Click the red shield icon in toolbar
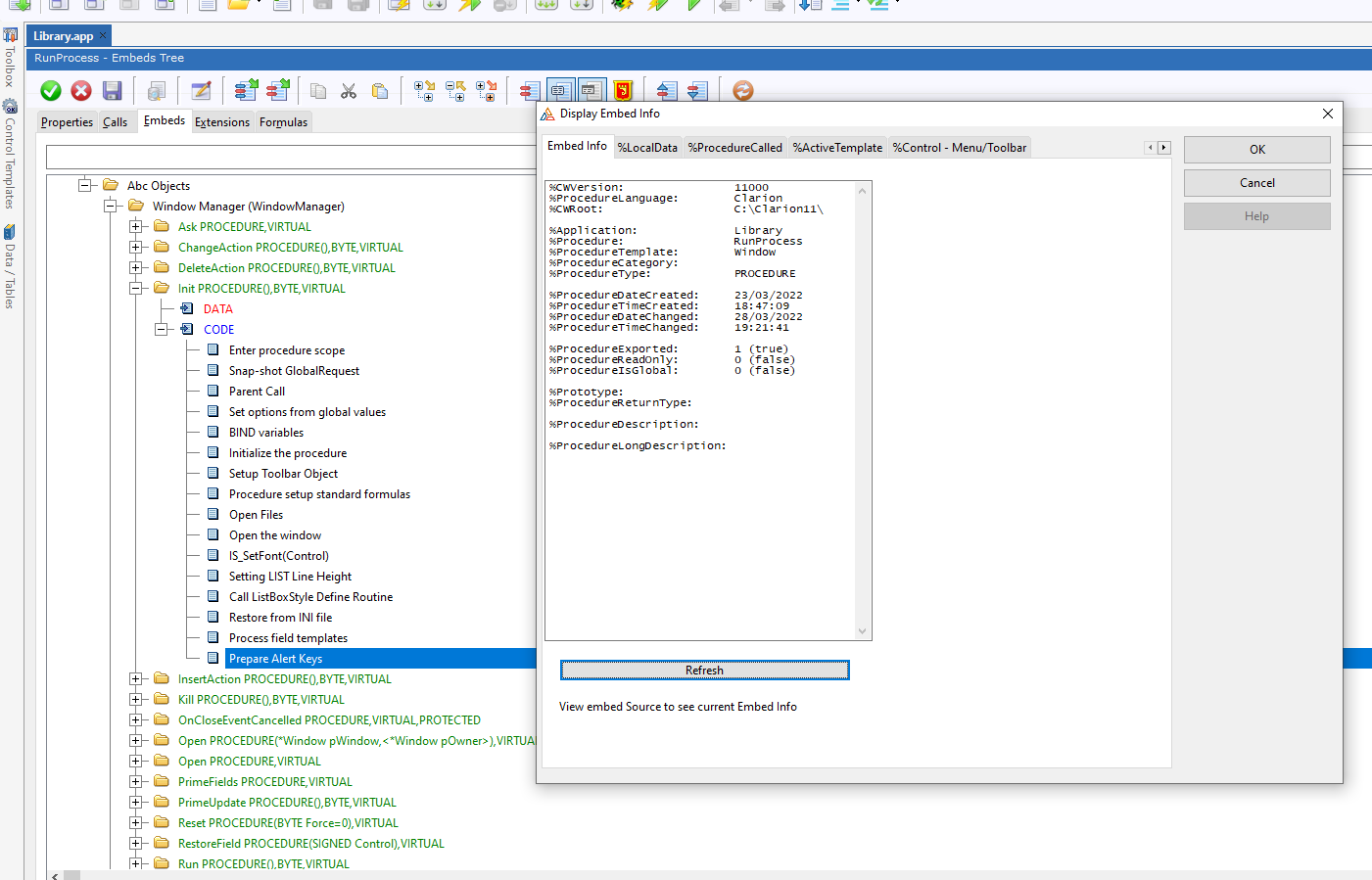This screenshot has width=1372, height=880. click(623, 91)
